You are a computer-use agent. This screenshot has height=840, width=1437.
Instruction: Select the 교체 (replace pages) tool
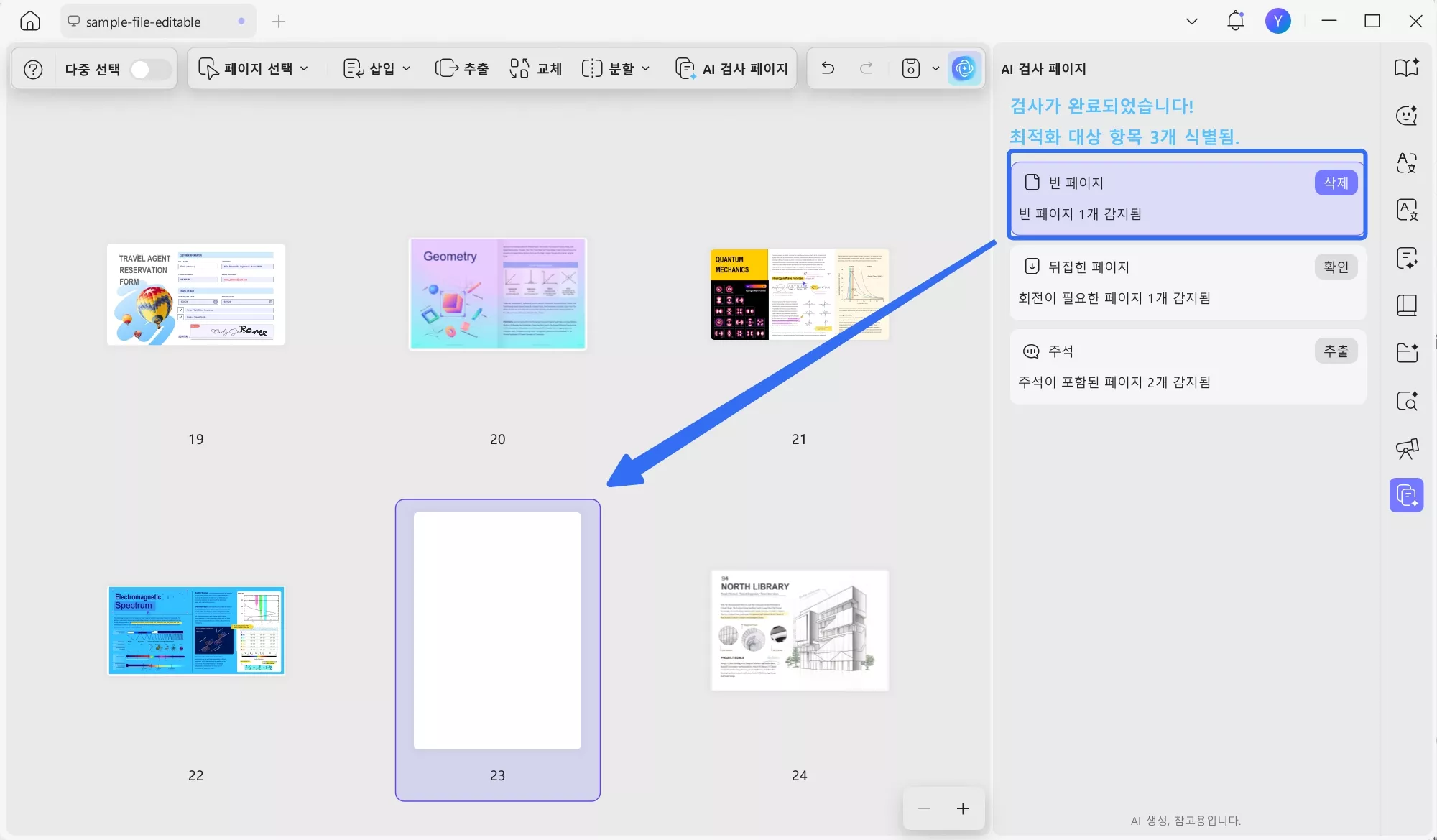[x=535, y=68]
